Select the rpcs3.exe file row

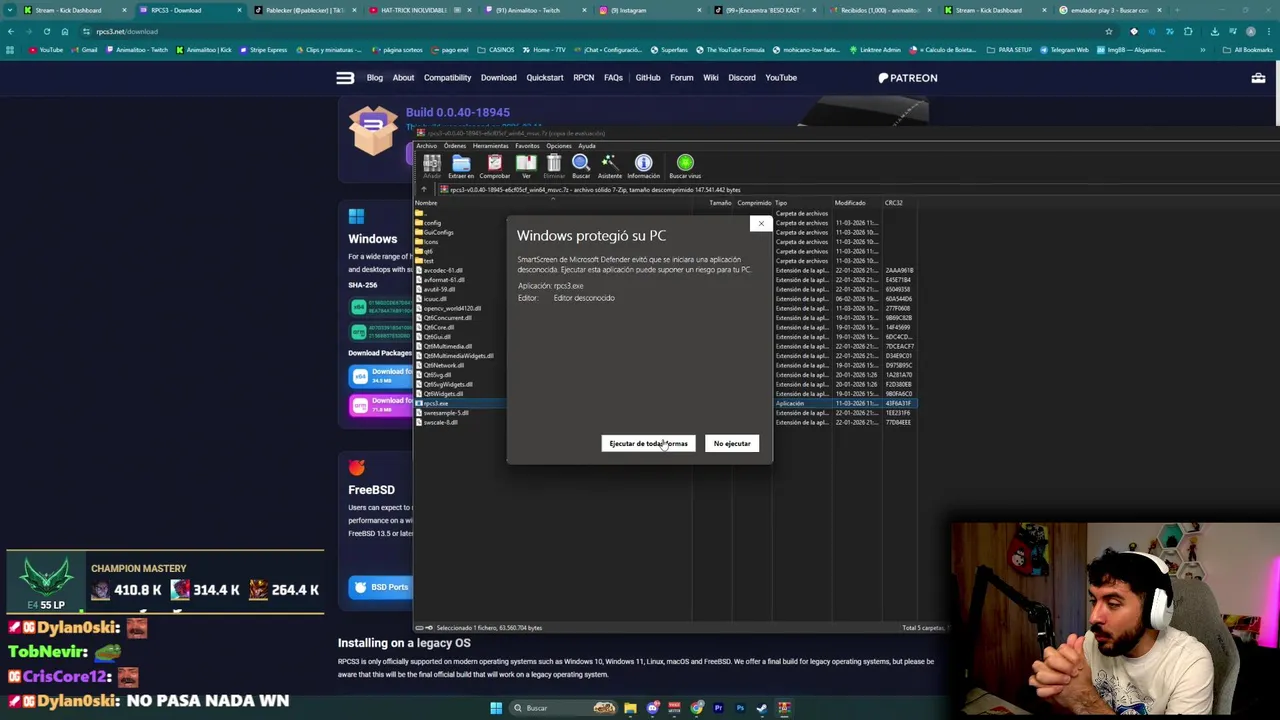665,403
